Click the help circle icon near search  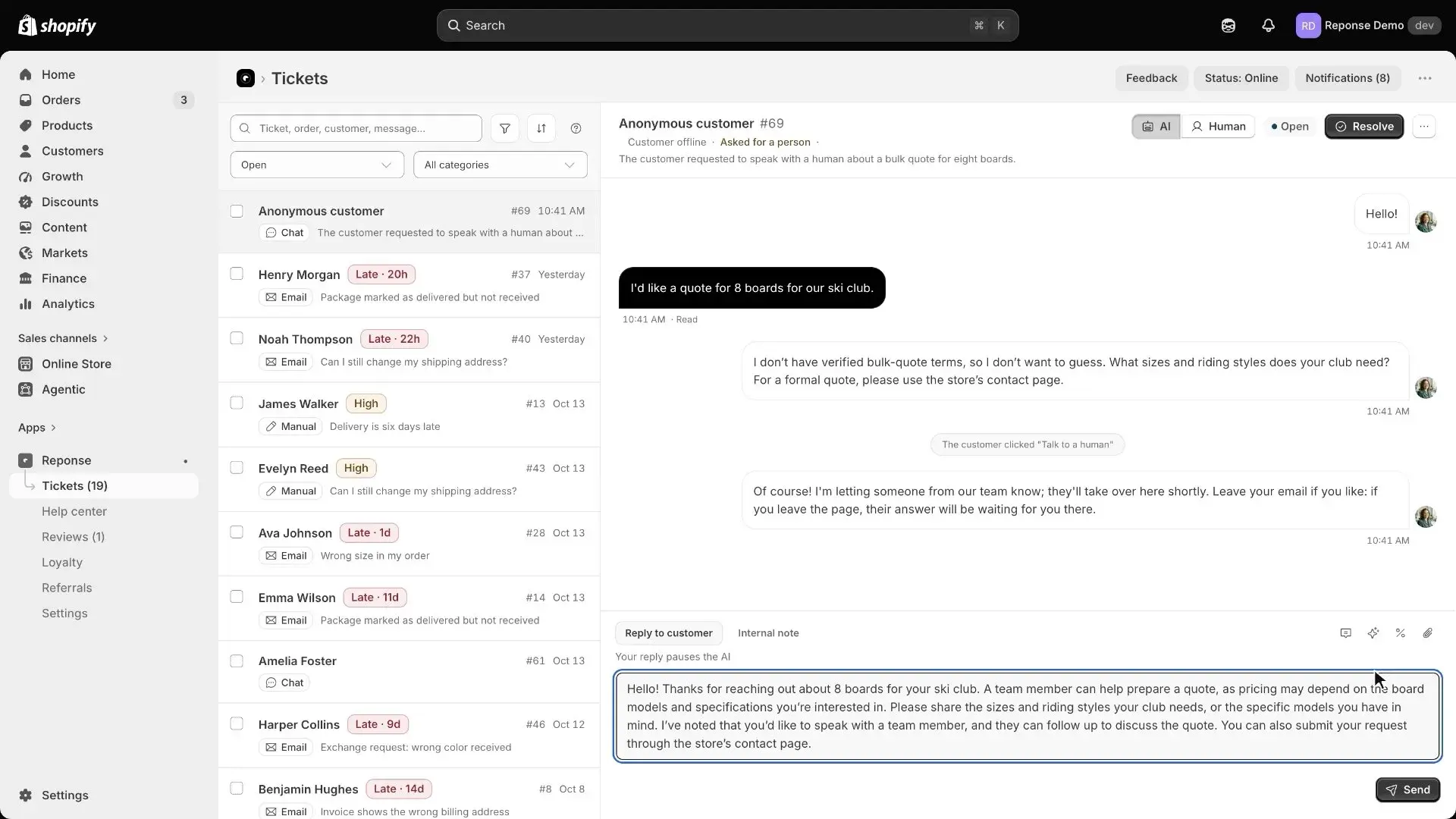pos(576,128)
